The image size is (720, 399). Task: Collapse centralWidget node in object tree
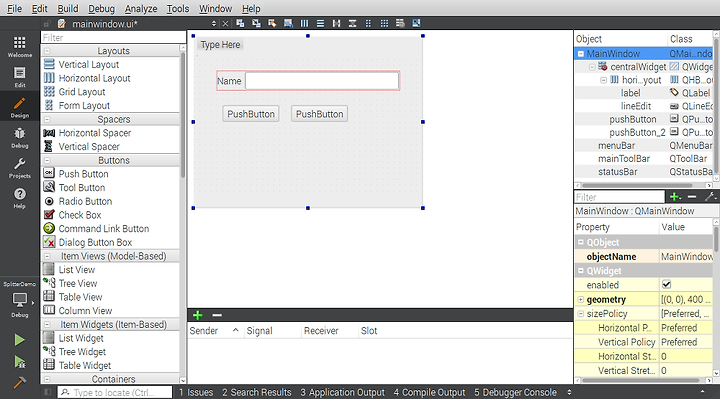click(x=592, y=67)
